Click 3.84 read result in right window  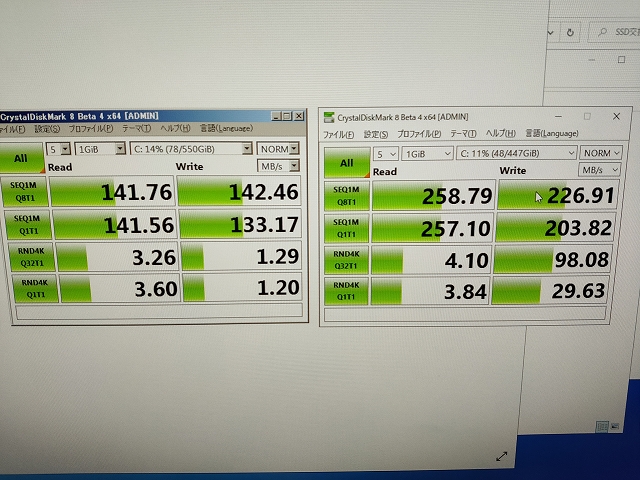tap(430, 291)
